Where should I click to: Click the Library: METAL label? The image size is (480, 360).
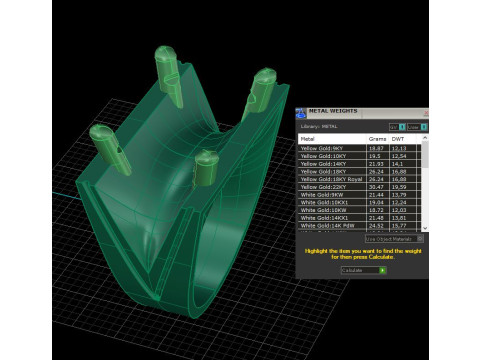pyautogui.click(x=319, y=127)
